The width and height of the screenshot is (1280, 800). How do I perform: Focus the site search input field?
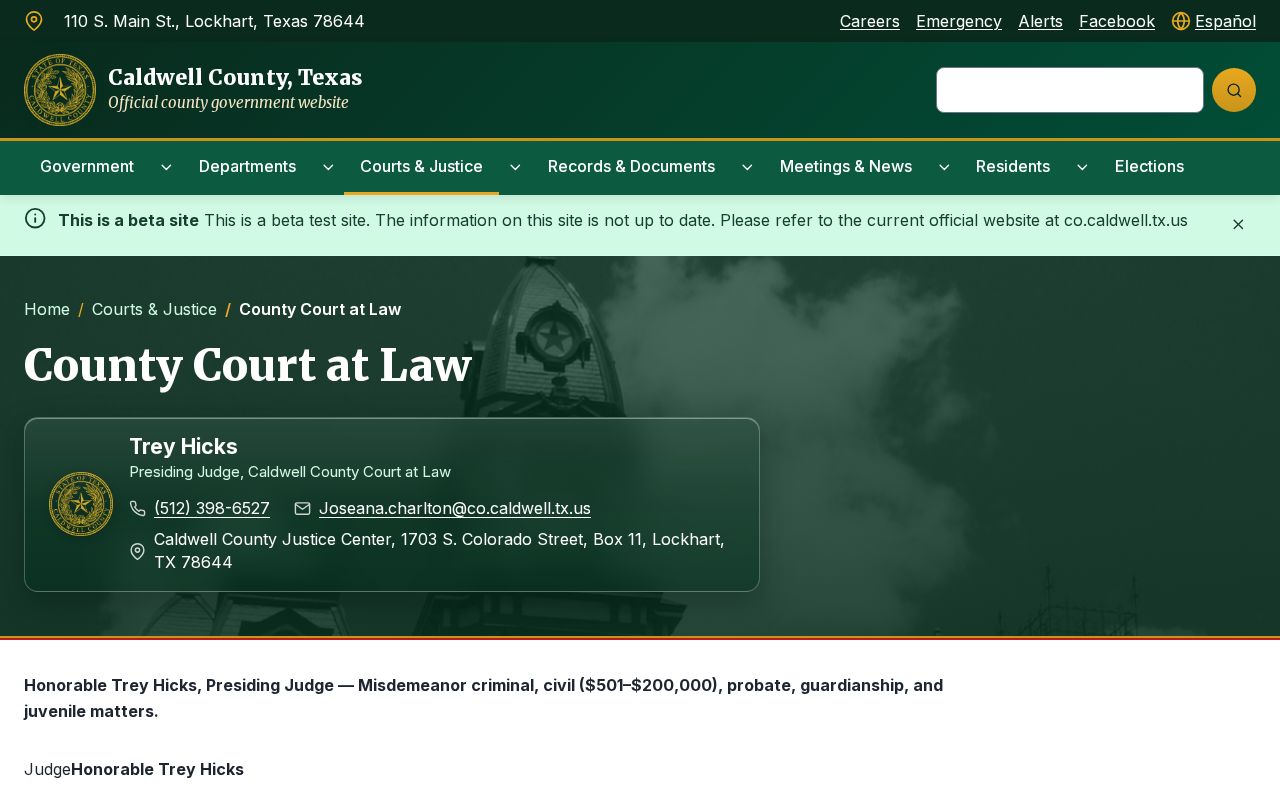[x=1070, y=90]
